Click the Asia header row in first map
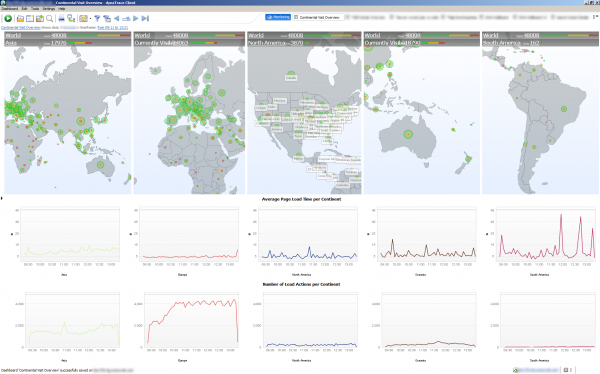Image resolution: width=600 pixels, height=374 pixels. coord(67,43)
